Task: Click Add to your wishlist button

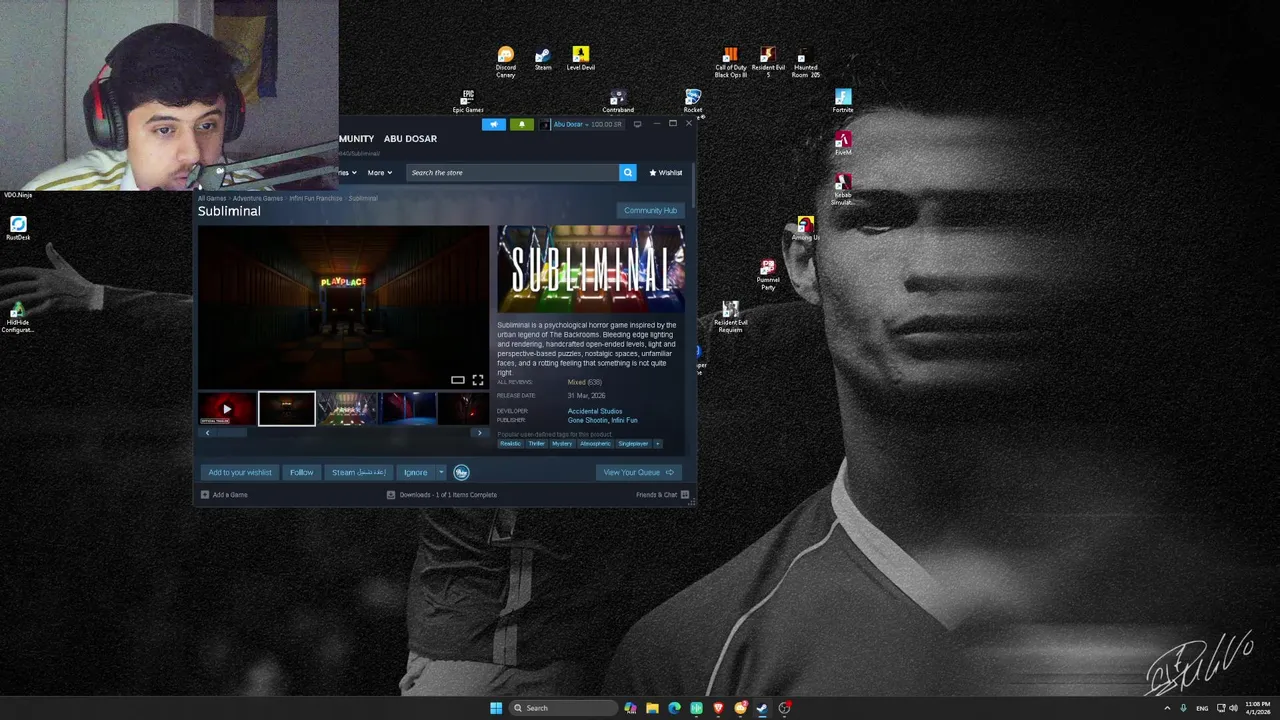Action: (240, 472)
